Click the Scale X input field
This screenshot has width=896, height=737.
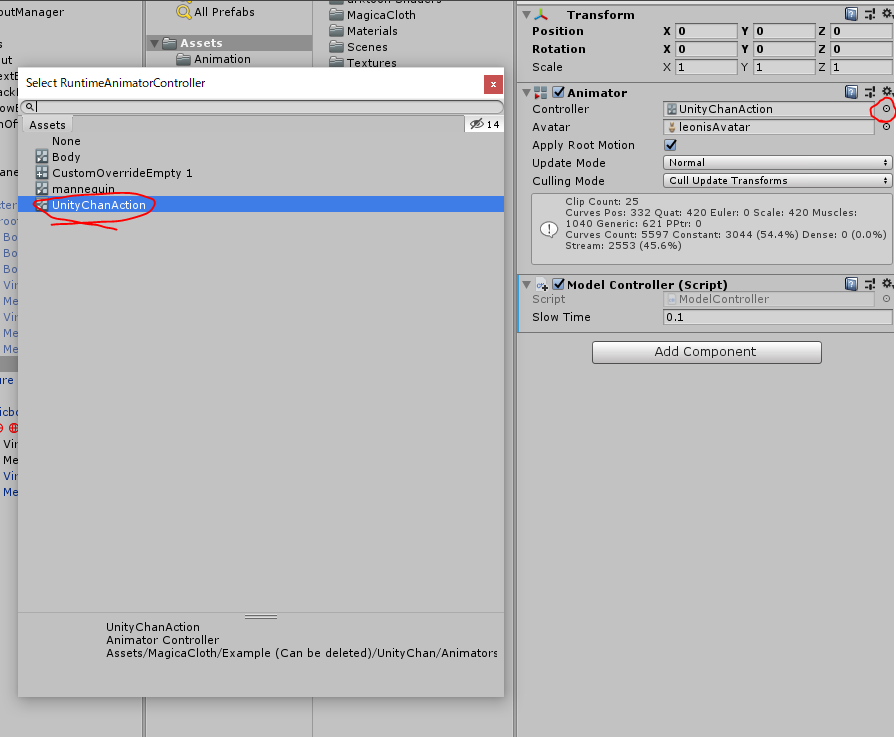coord(706,67)
